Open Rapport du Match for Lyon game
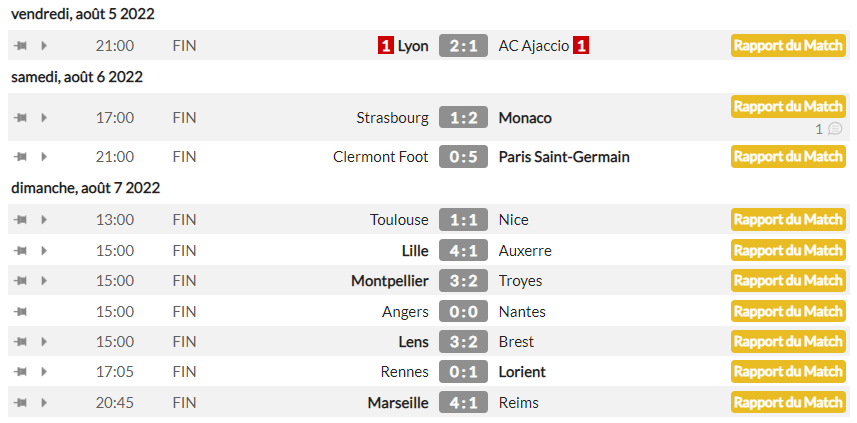This screenshot has height=423, width=857. (x=788, y=46)
